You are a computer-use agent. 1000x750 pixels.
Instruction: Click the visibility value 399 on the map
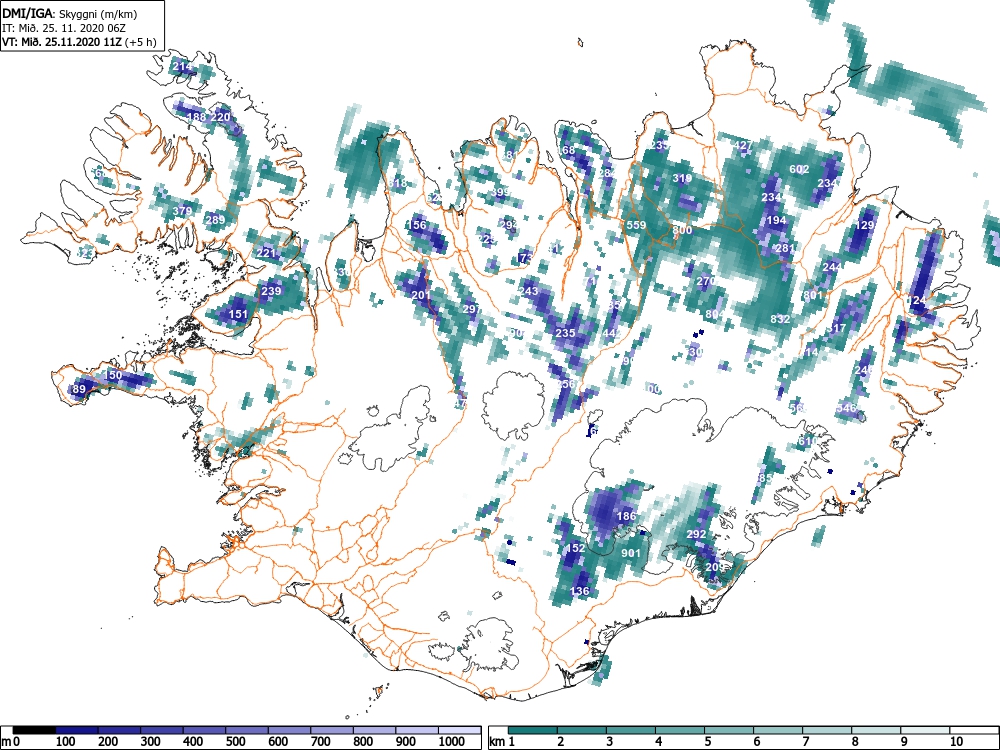click(501, 192)
